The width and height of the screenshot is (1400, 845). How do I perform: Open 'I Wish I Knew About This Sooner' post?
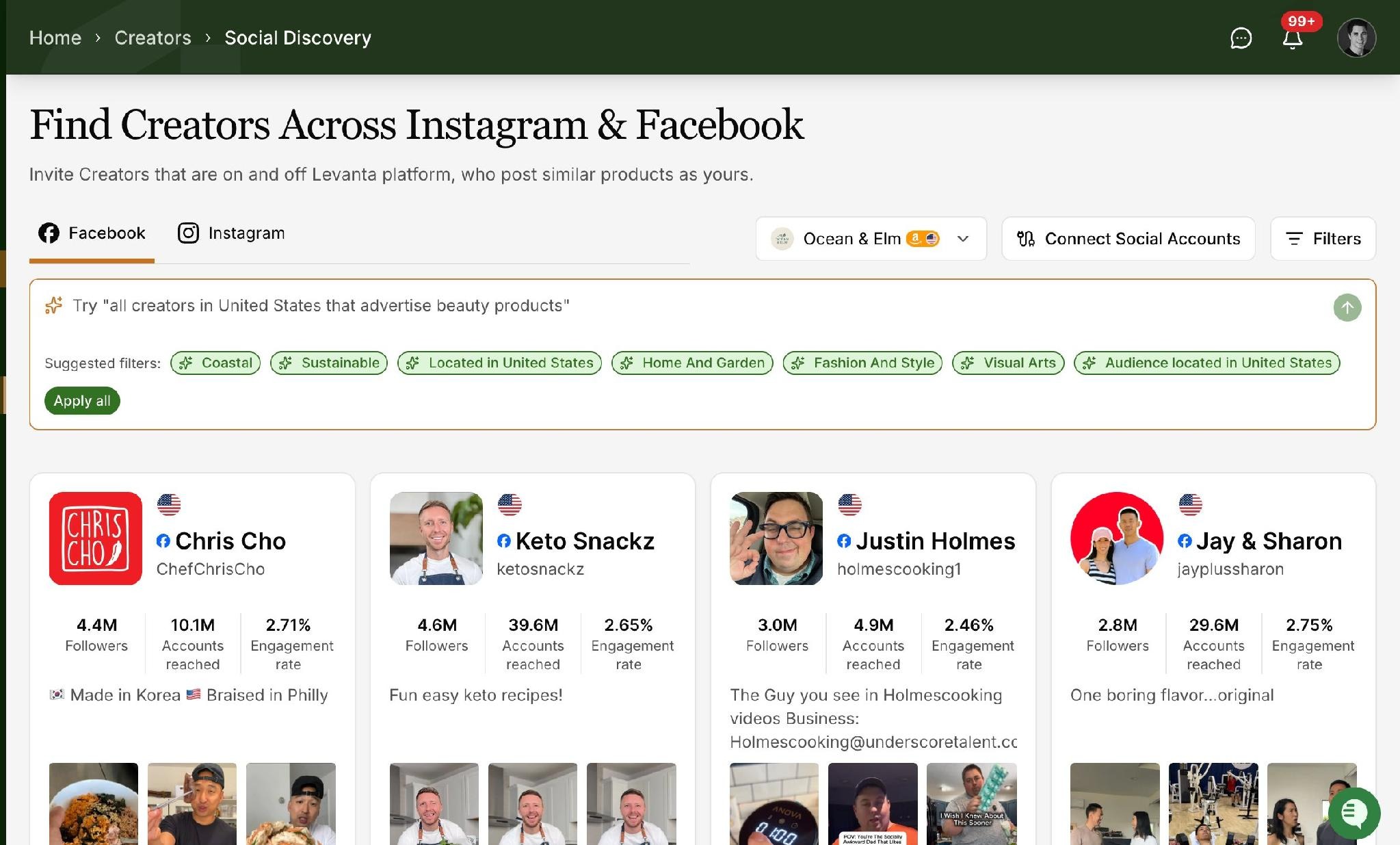click(x=971, y=804)
